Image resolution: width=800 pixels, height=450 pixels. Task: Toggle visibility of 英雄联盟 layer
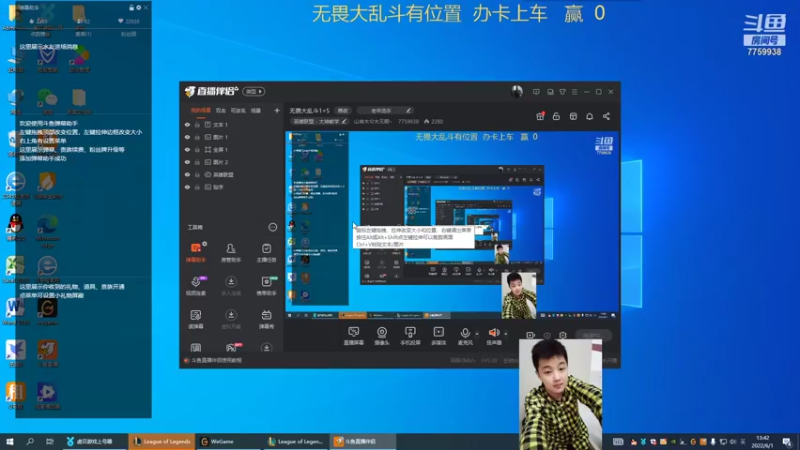point(187,174)
